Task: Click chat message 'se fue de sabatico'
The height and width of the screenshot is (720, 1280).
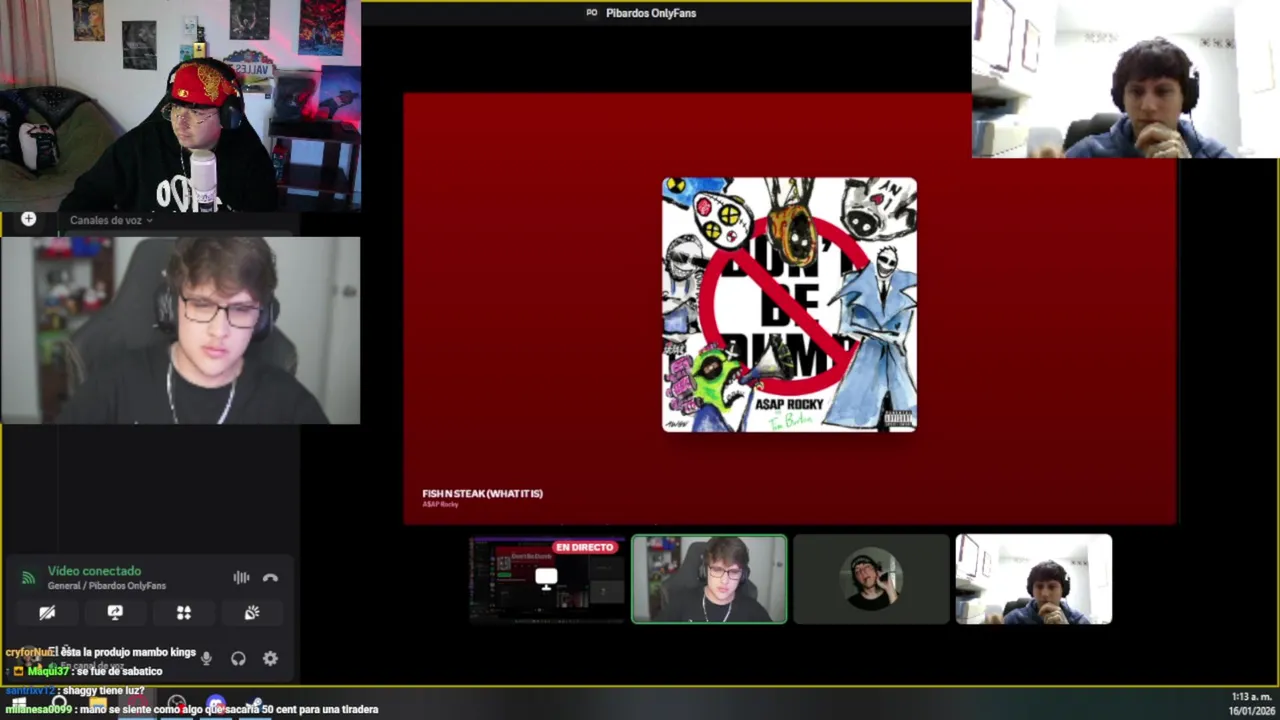Action: click(x=119, y=671)
